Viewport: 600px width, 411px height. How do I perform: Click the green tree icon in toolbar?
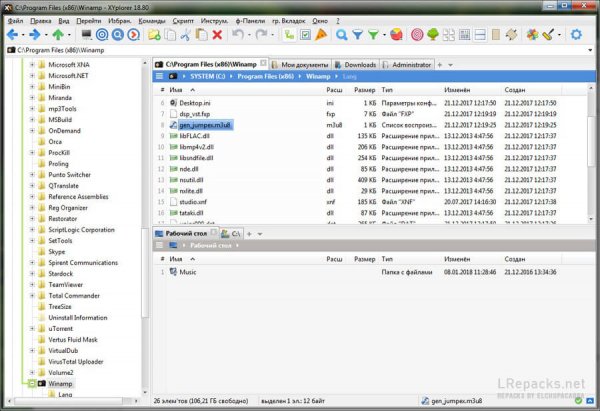click(433, 35)
